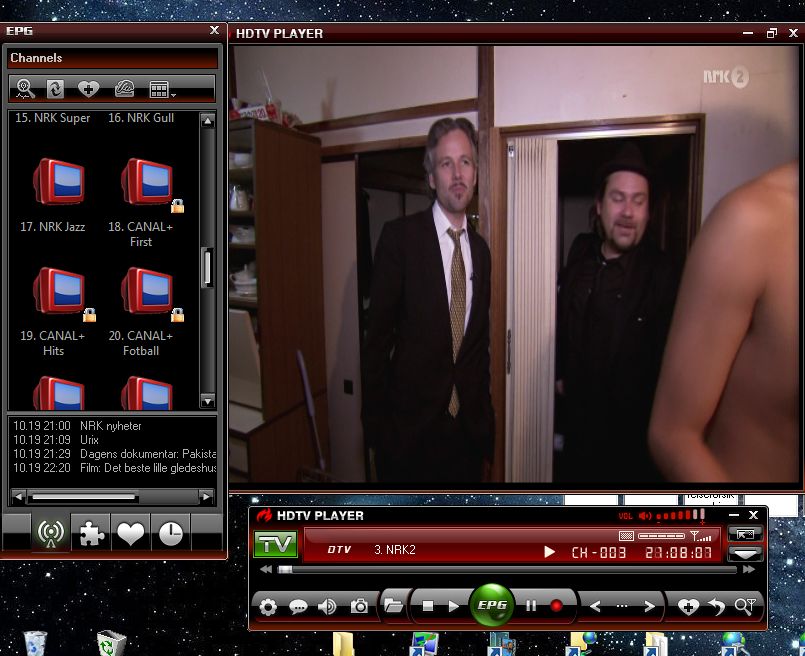Click the volume level bars
Image resolution: width=805 pixels, height=656 pixels.
pos(681,515)
